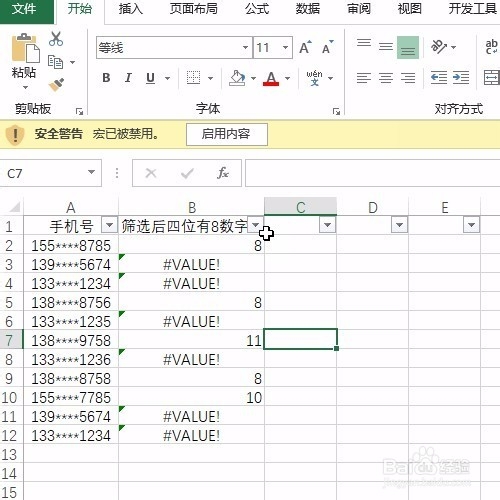Select row 7 header
Image resolution: width=500 pixels, height=500 pixels.
[11, 340]
